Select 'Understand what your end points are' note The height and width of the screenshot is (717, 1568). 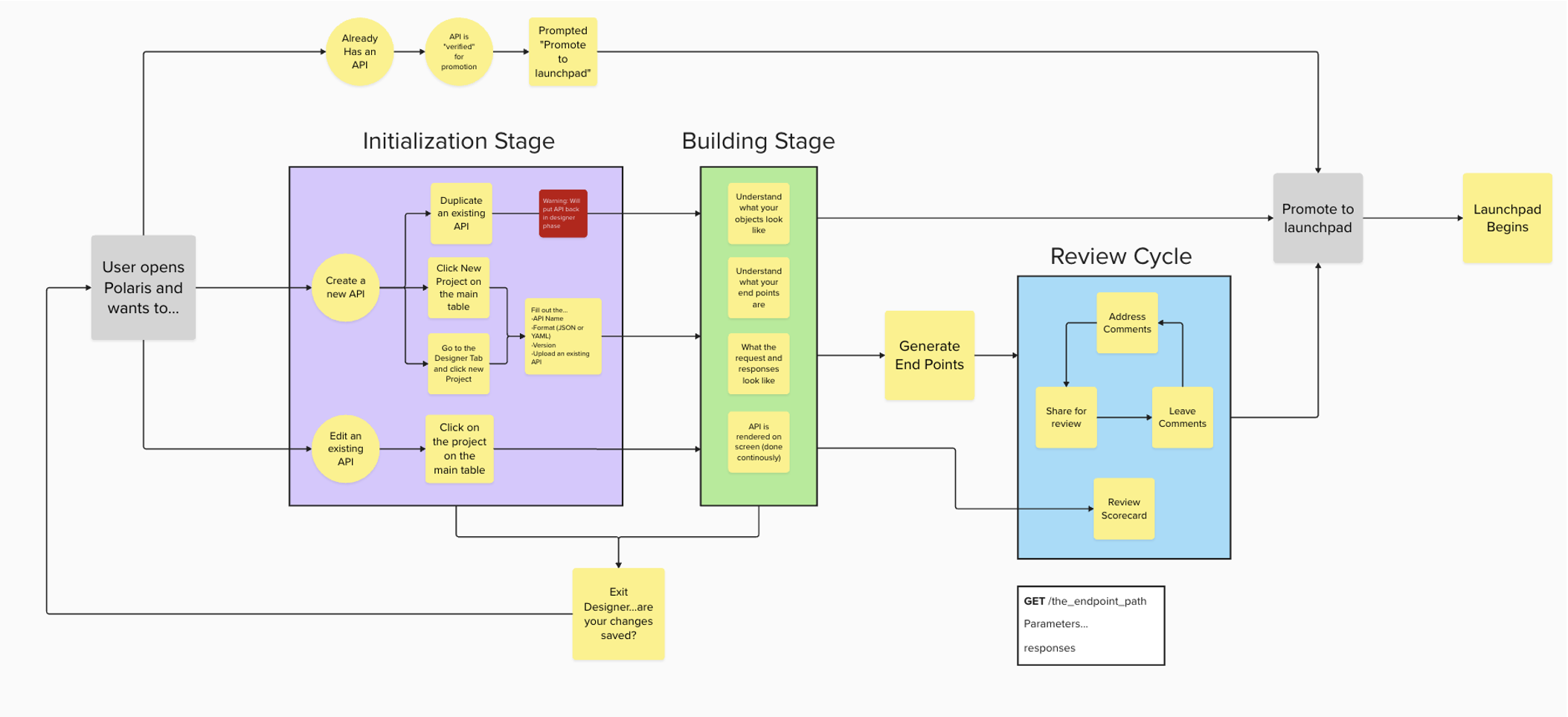pyautogui.click(x=759, y=288)
